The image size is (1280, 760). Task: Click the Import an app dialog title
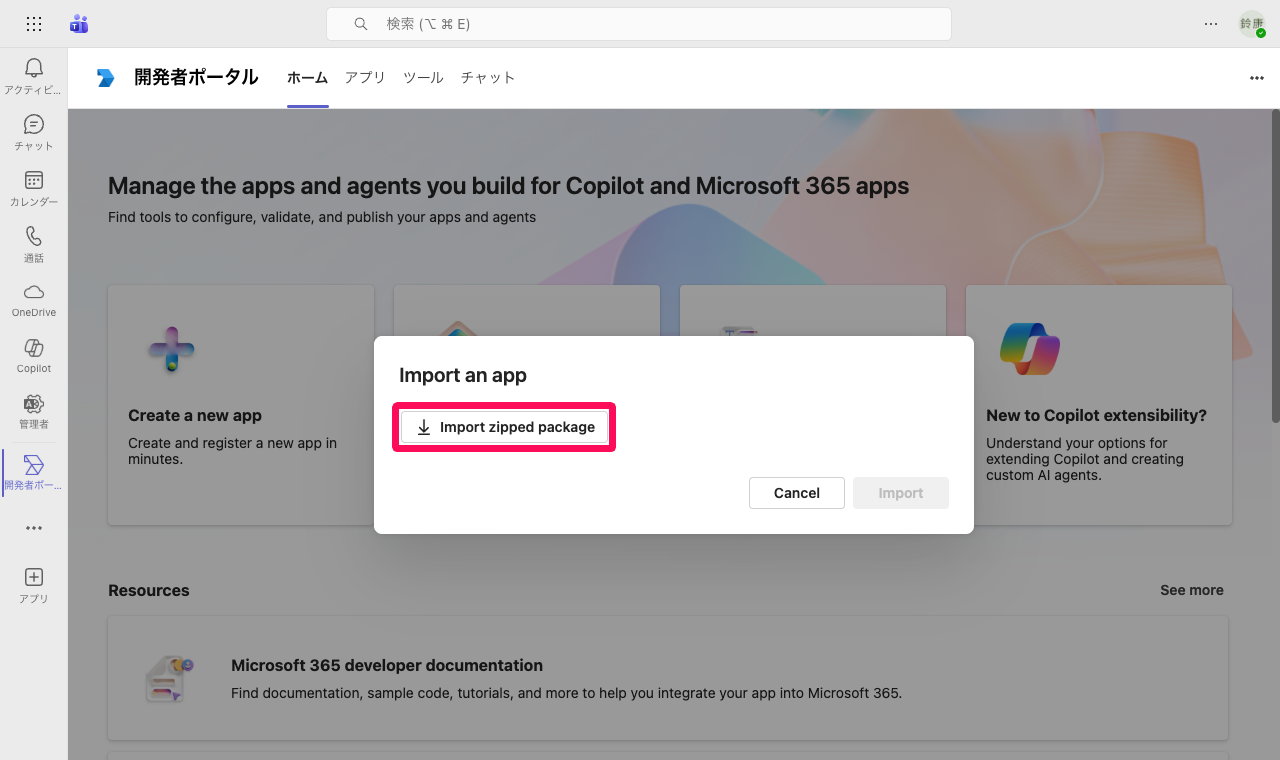[x=463, y=375]
